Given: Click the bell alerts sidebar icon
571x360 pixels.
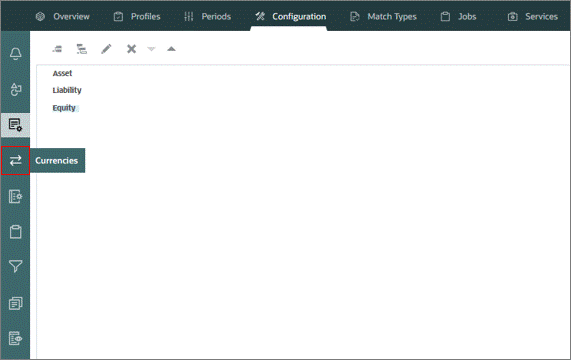Looking at the screenshot, I should (15, 54).
